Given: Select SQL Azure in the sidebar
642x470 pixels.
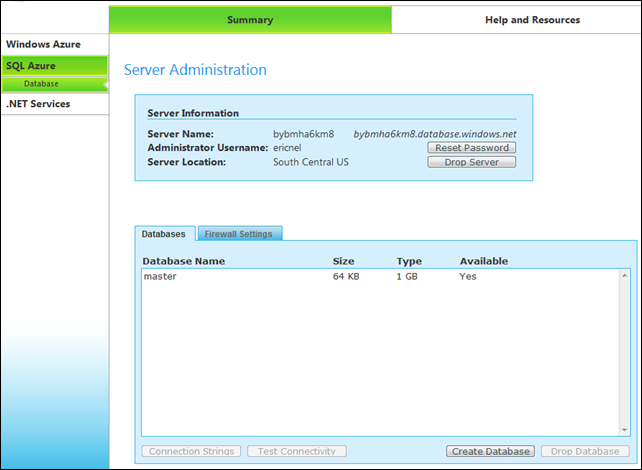Looking at the screenshot, I should pos(55,66).
